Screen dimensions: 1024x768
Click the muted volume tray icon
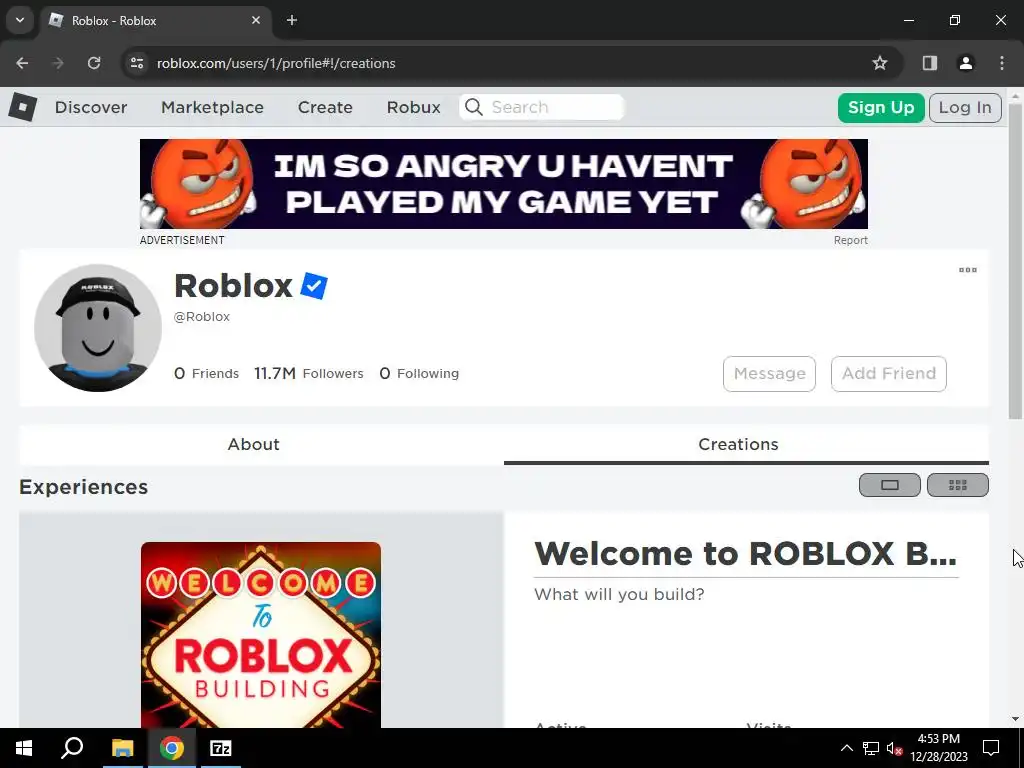point(894,748)
